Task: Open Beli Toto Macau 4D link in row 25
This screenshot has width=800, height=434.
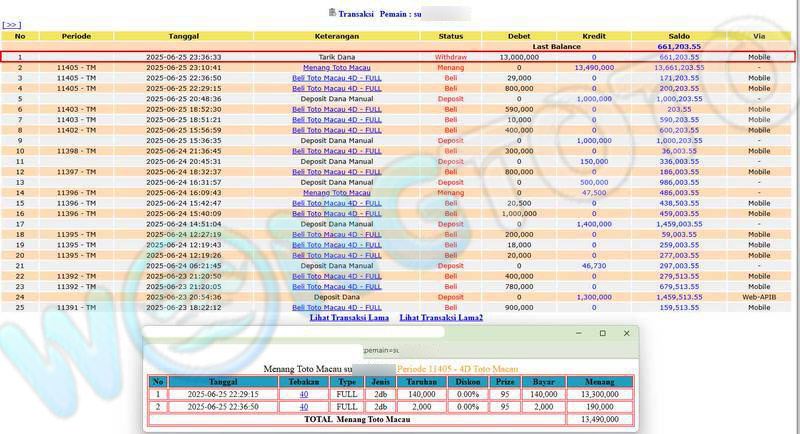Action: [x=336, y=307]
